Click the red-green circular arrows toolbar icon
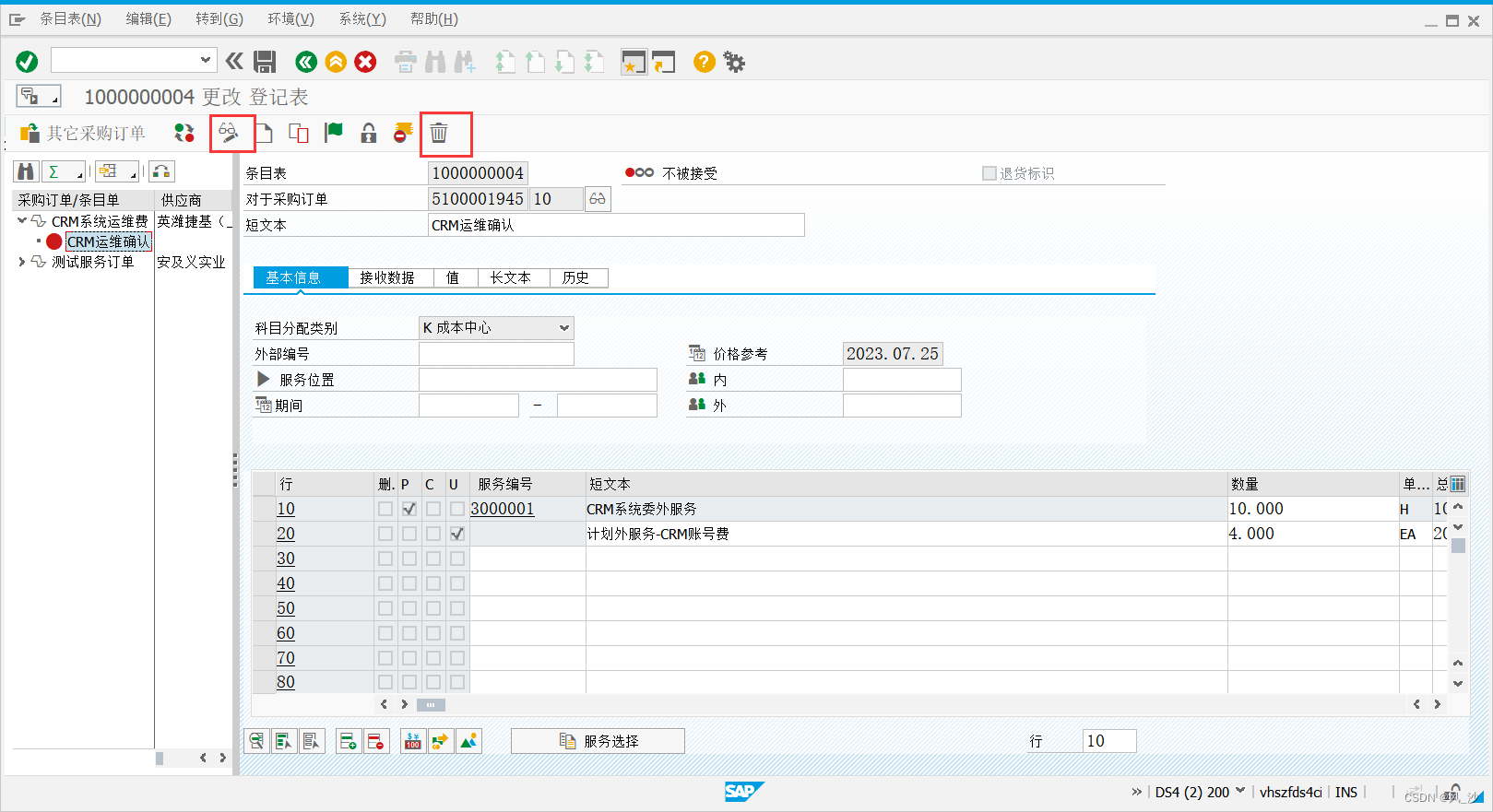The image size is (1493, 812). pos(184,134)
